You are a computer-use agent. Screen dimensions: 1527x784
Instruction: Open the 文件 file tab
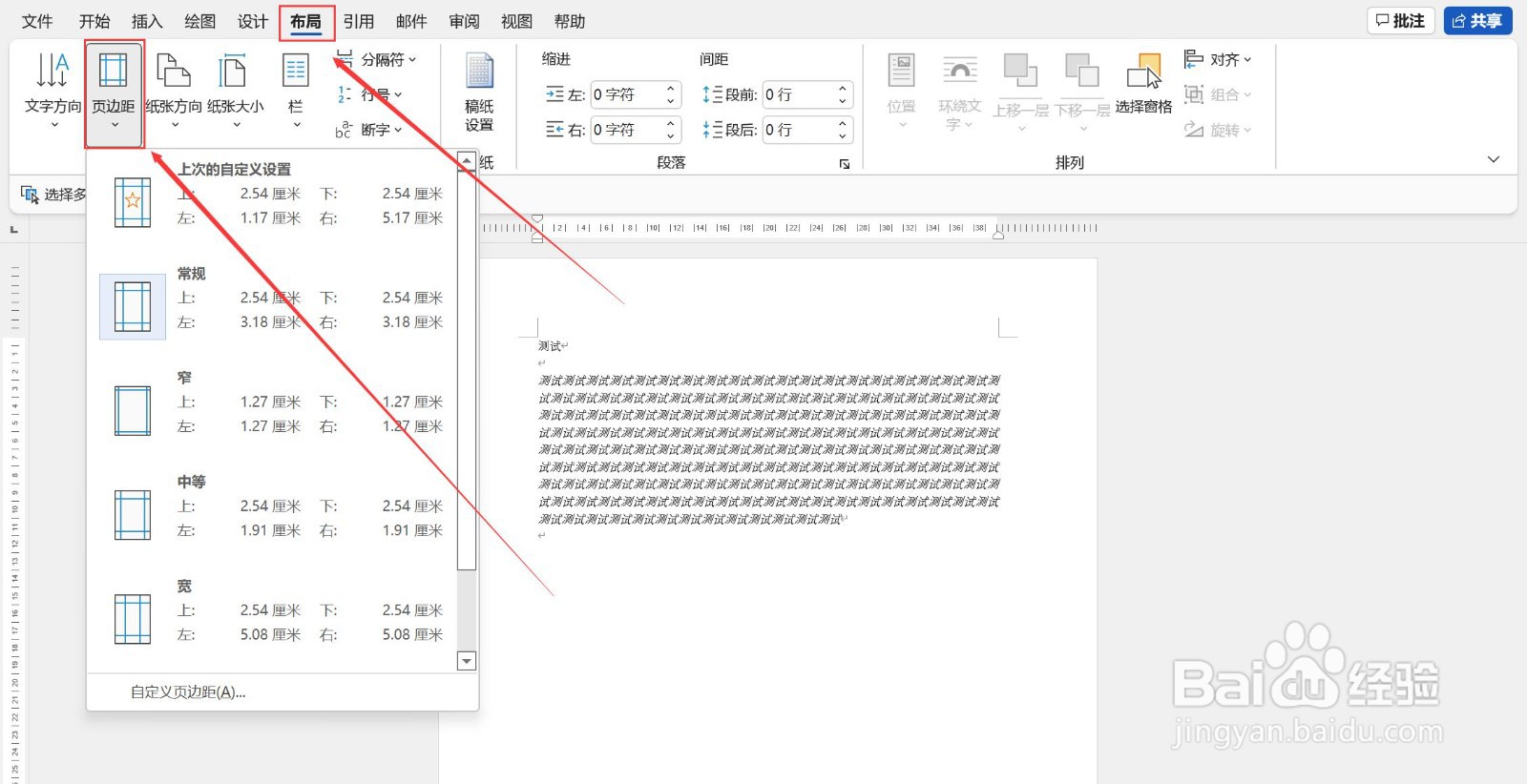[x=37, y=21]
